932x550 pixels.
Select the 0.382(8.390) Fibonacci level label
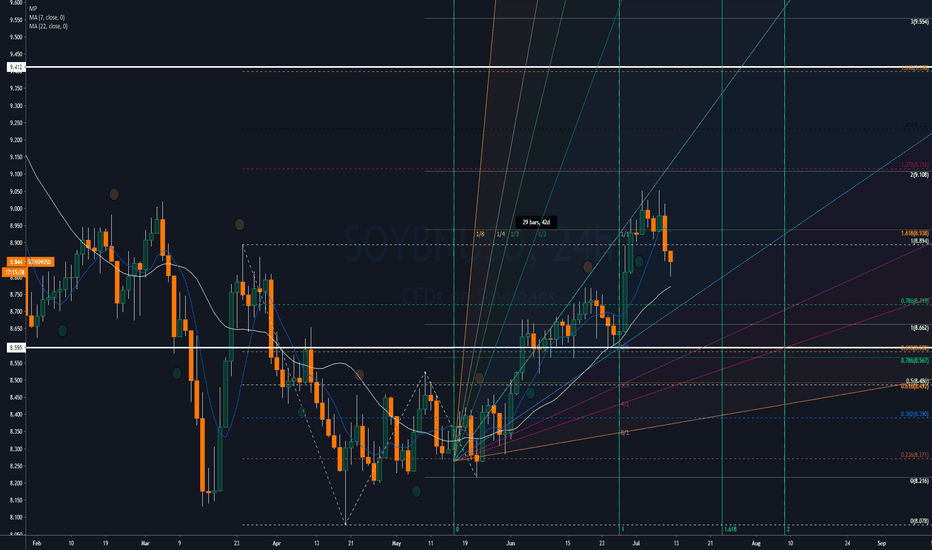point(915,414)
